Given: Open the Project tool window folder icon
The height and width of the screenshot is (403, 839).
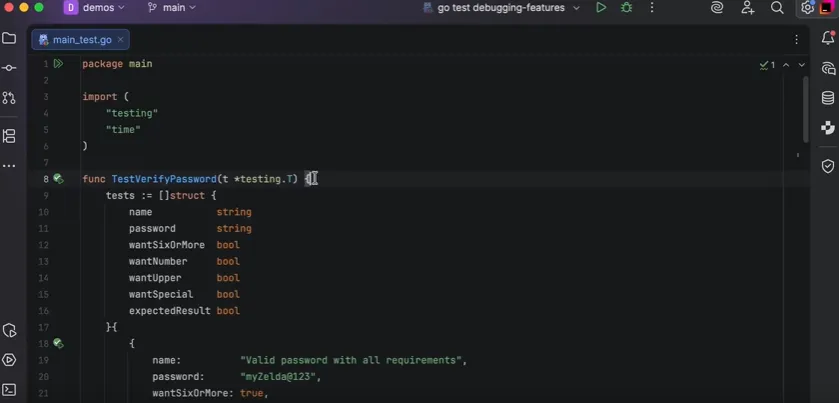Looking at the screenshot, I should [x=9, y=38].
